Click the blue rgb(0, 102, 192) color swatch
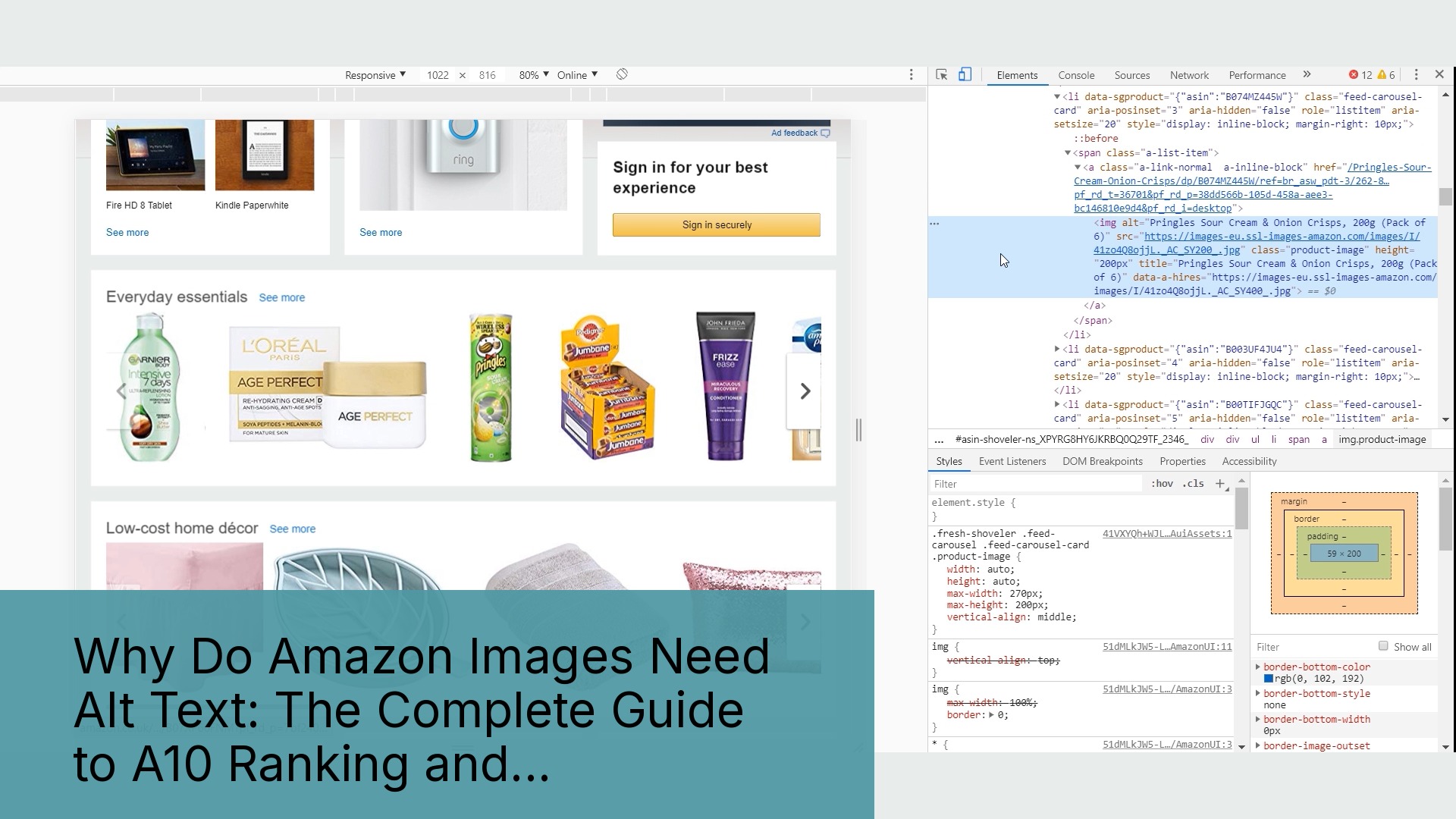Image resolution: width=1456 pixels, height=819 pixels. click(x=1268, y=678)
